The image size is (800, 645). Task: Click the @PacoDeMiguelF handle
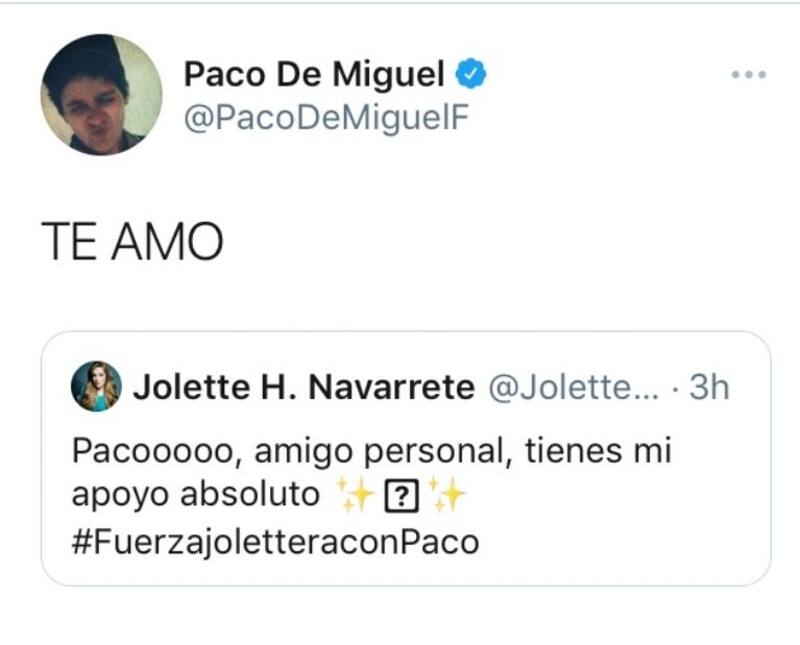pos(326,118)
